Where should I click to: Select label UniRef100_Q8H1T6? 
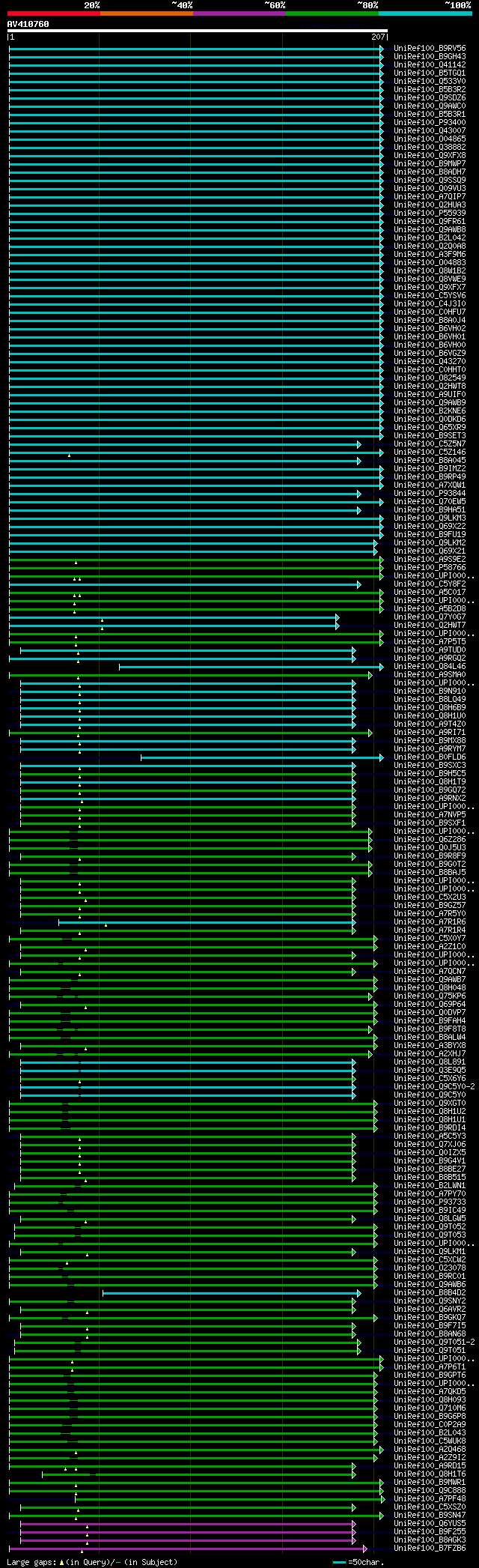click(430, 1474)
